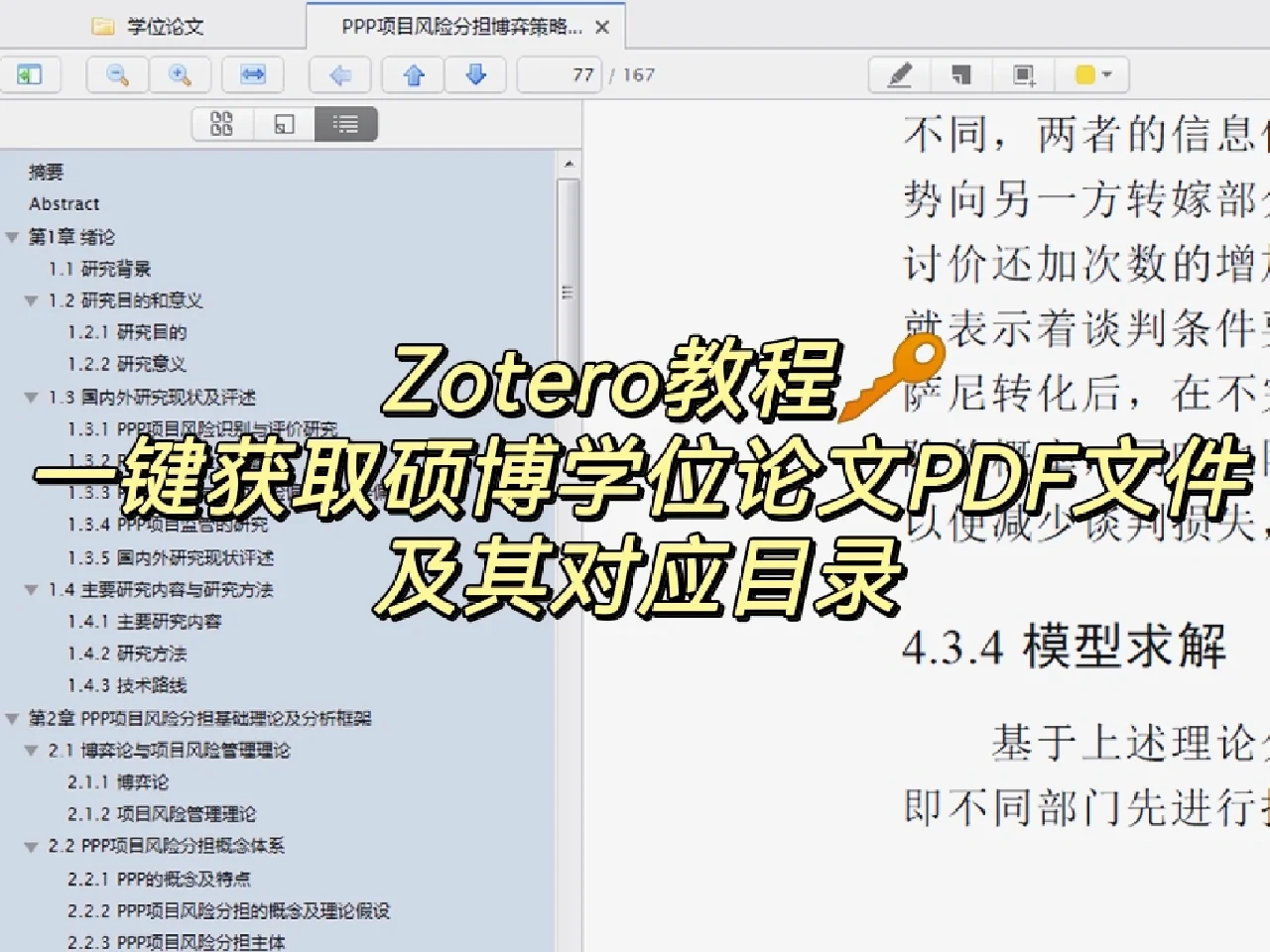Screen dimensions: 1270x952
Task: Fit page to width icon
Action: (x=253, y=74)
